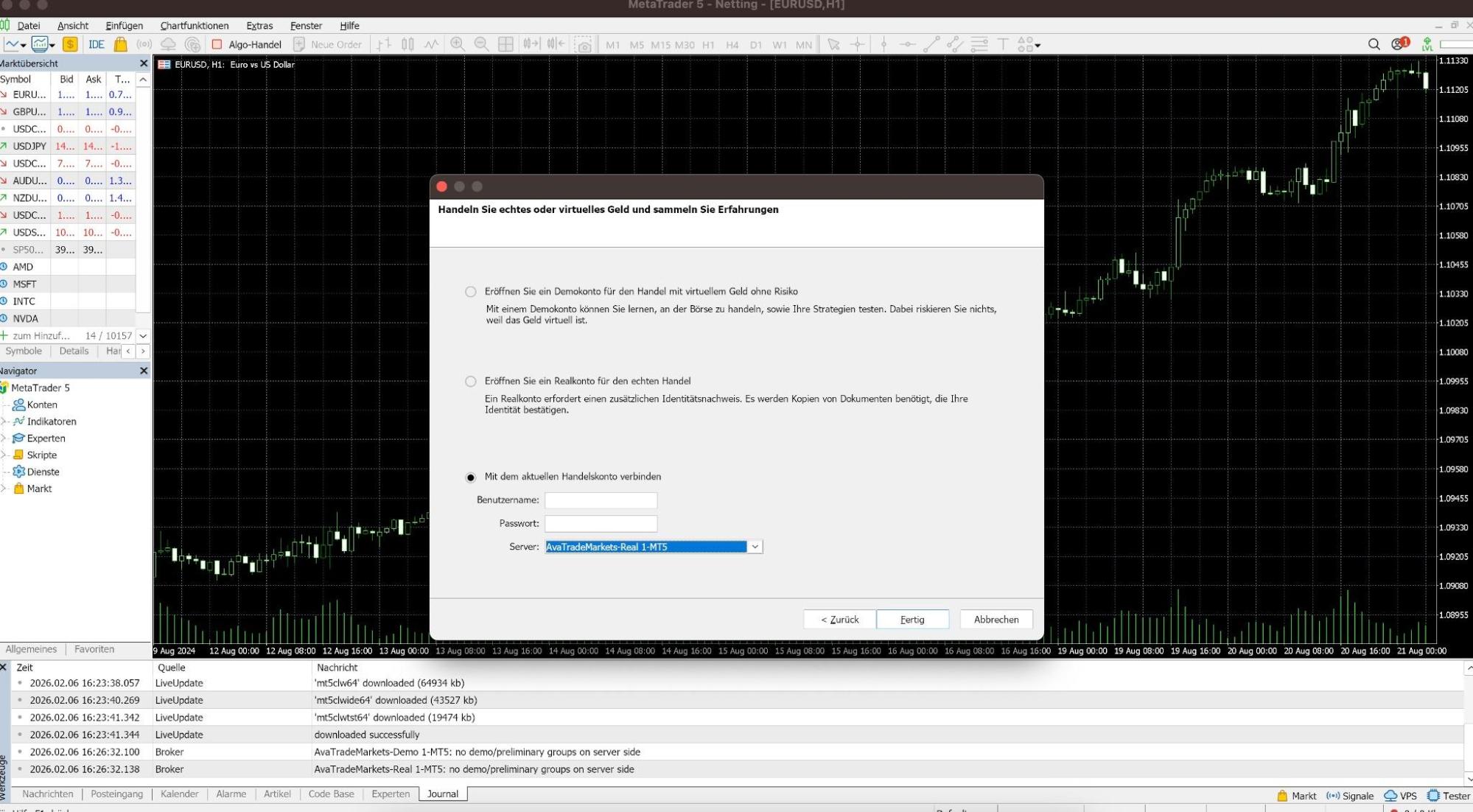Click the search magnifier icon
The height and width of the screenshot is (812, 1473).
1374,44
